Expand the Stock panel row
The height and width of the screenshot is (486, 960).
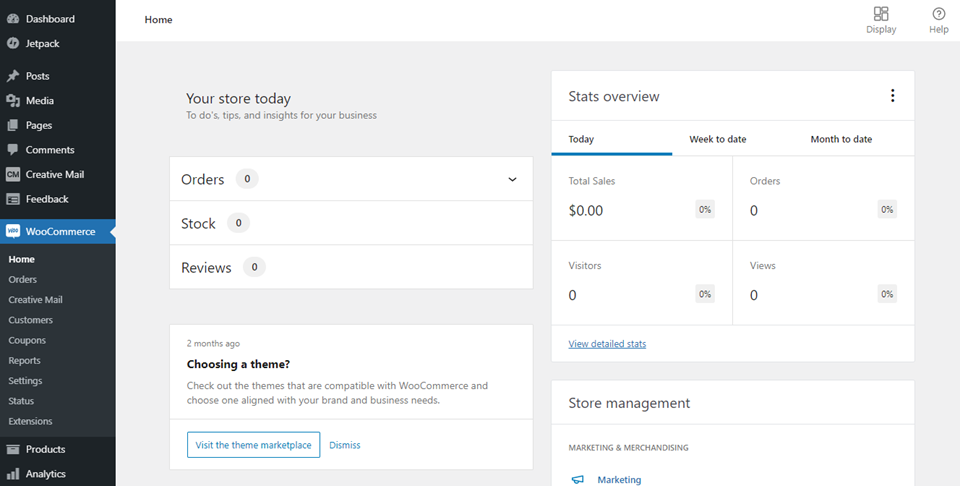(351, 223)
